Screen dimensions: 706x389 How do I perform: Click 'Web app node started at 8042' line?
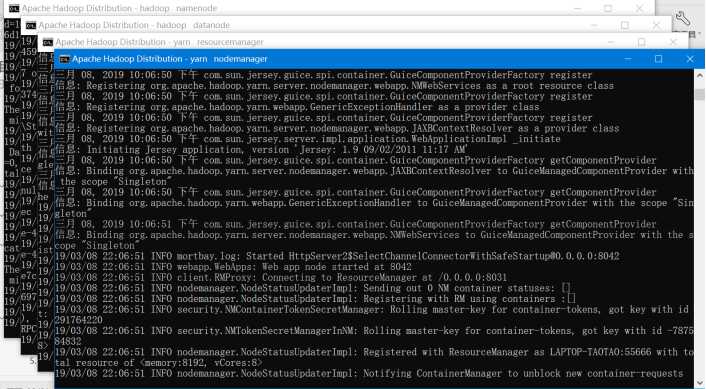[x=233, y=267]
